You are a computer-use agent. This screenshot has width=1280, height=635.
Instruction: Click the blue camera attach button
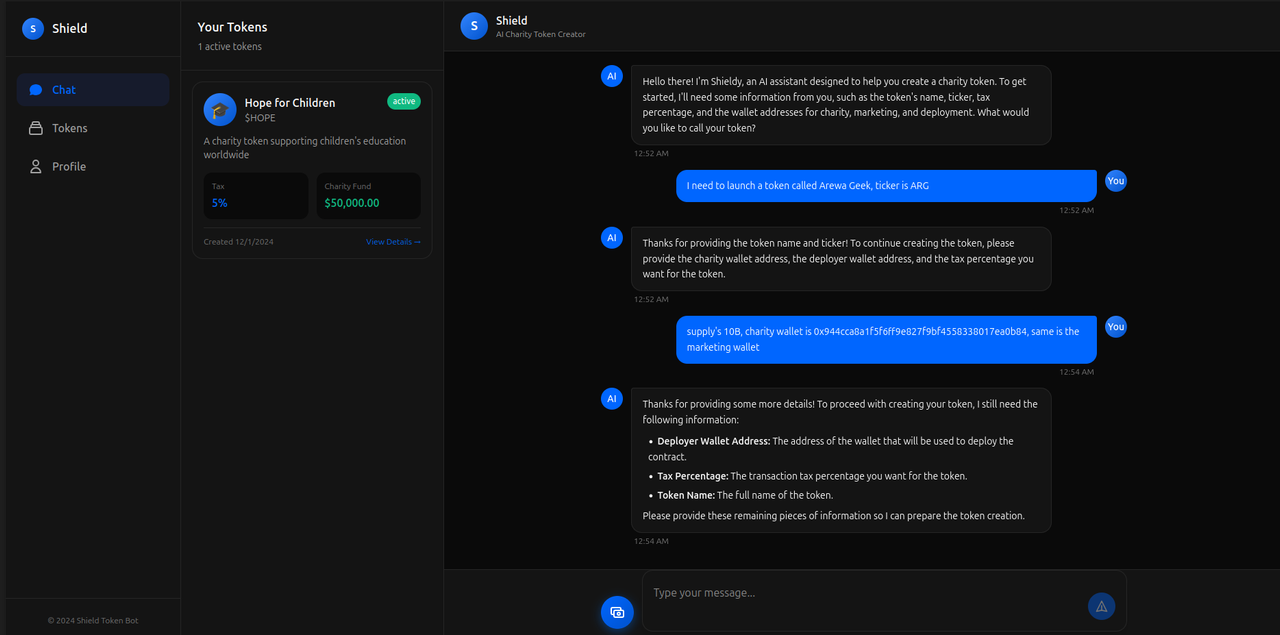[617, 612]
